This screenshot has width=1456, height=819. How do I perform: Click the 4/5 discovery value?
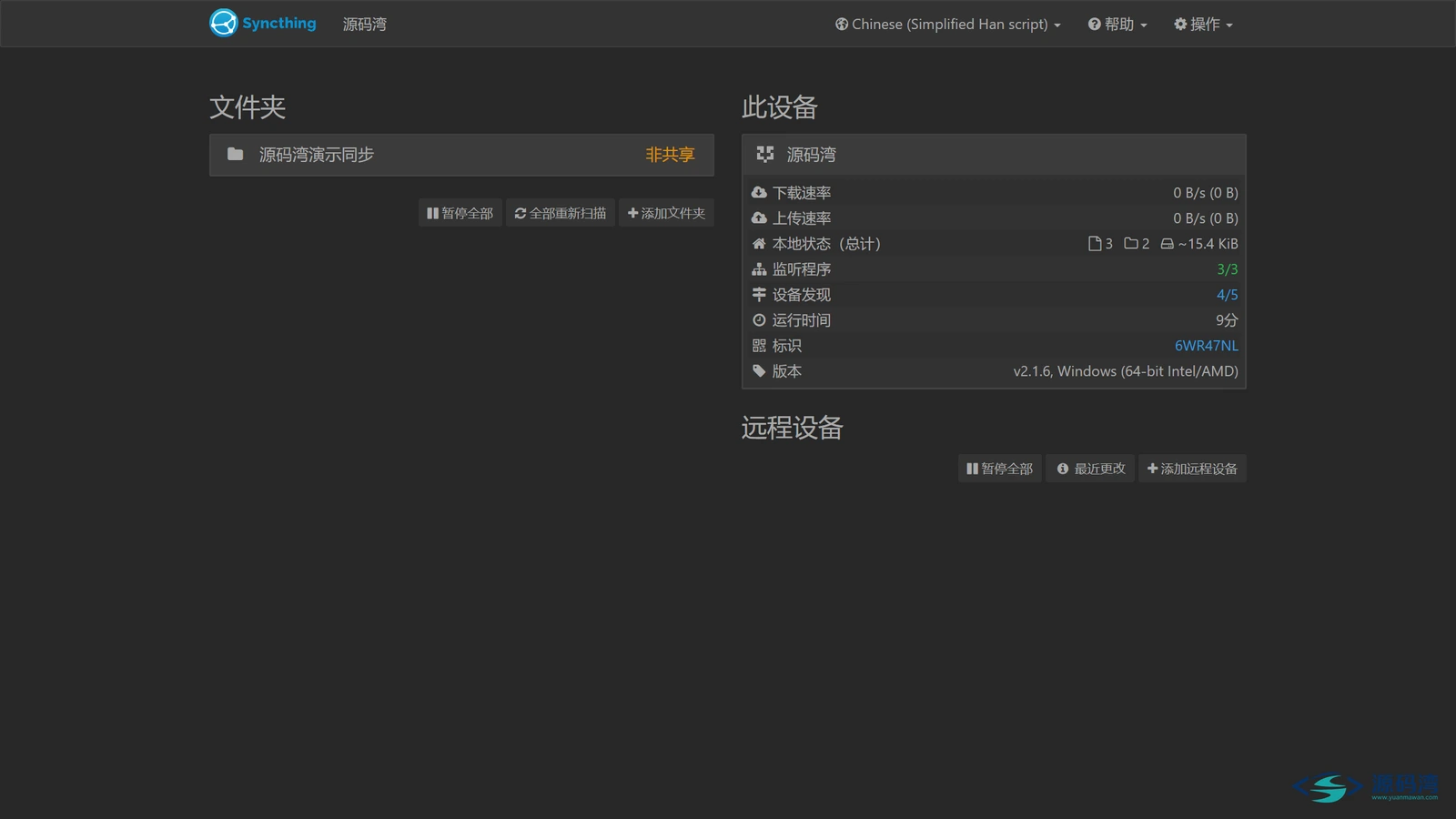click(1227, 295)
